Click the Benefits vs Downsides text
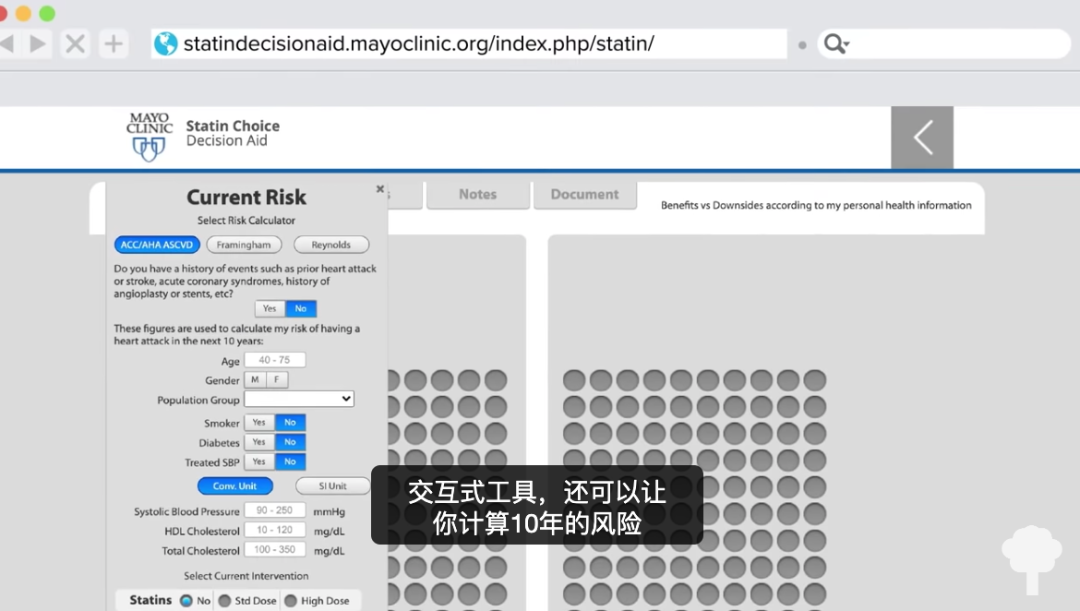This screenshot has height=611, width=1080. (x=816, y=205)
